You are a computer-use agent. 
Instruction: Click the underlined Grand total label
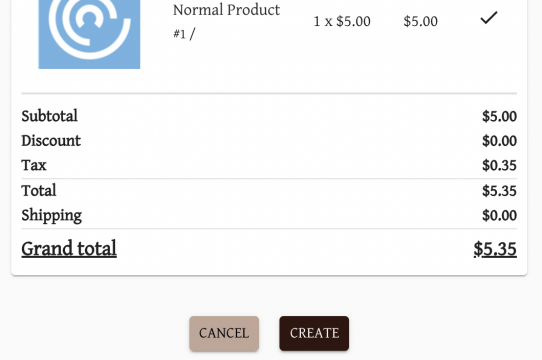click(x=69, y=249)
